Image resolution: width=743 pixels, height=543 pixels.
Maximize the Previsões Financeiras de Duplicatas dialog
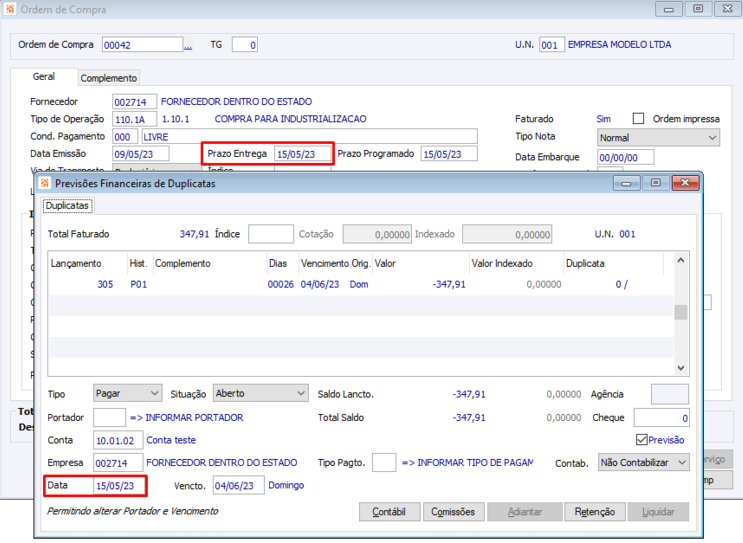click(x=655, y=183)
